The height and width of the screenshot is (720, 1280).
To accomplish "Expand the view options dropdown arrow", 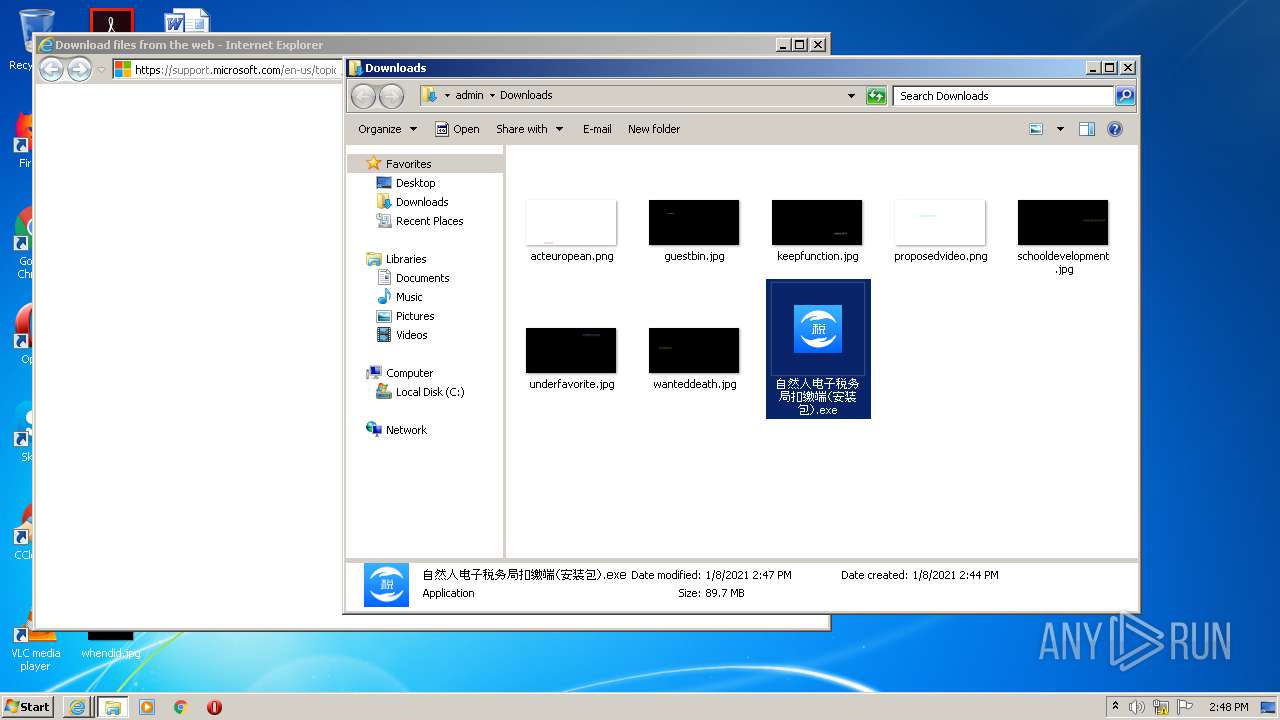I will coord(1060,129).
